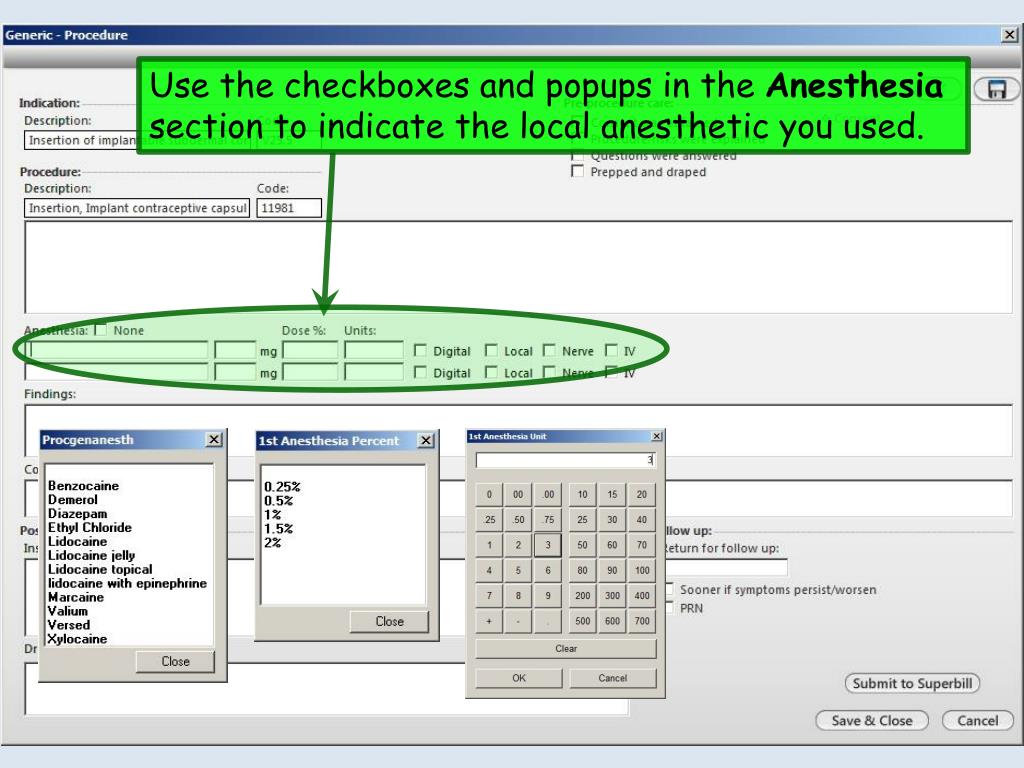Select Diazepam in Procgenanesth list
The height and width of the screenshot is (768, 1024).
click(77, 513)
